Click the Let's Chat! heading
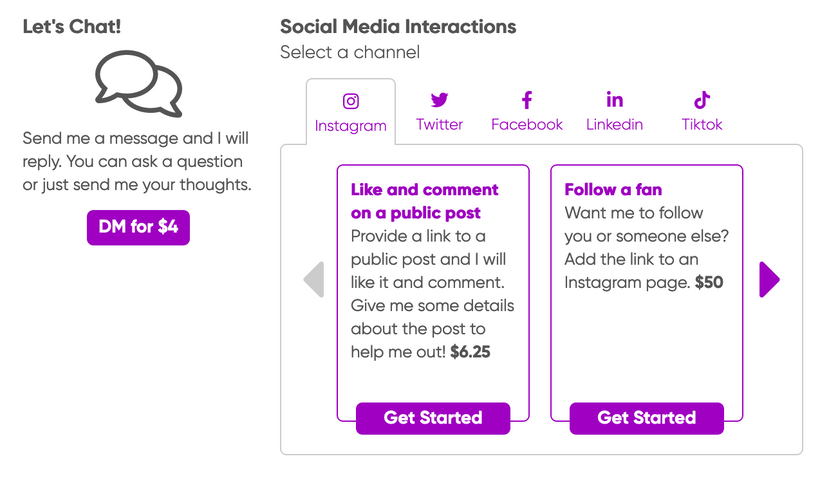820x478 pixels. pyautogui.click(x=72, y=27)
